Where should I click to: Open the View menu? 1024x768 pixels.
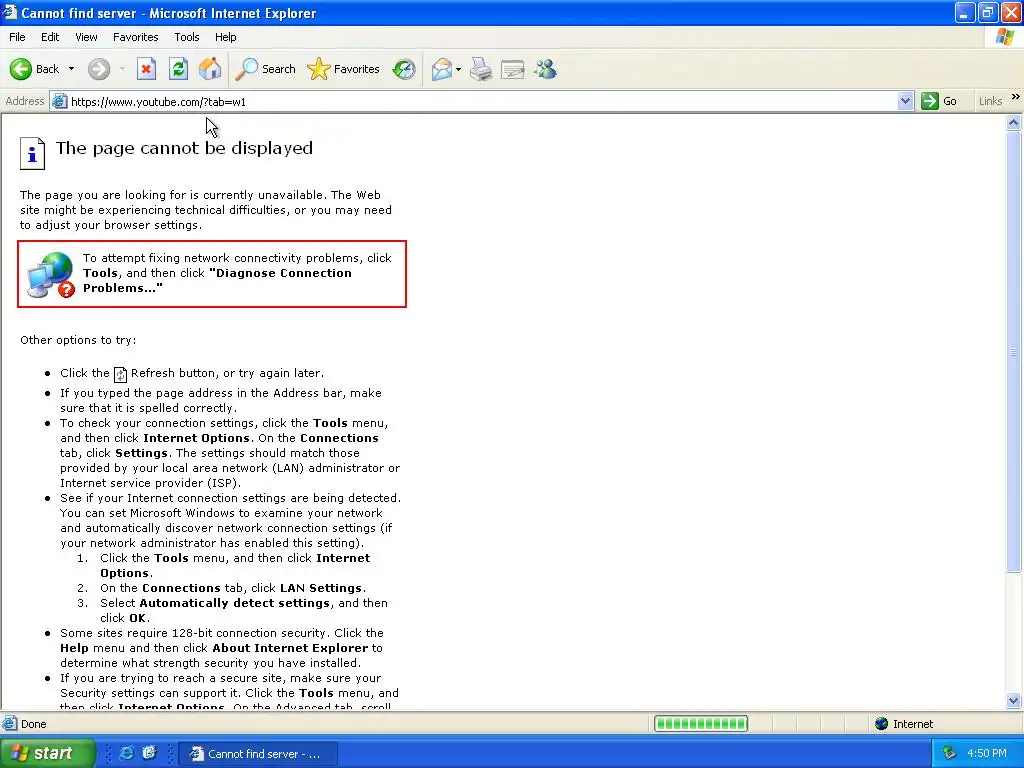click(x=86, y=37)
